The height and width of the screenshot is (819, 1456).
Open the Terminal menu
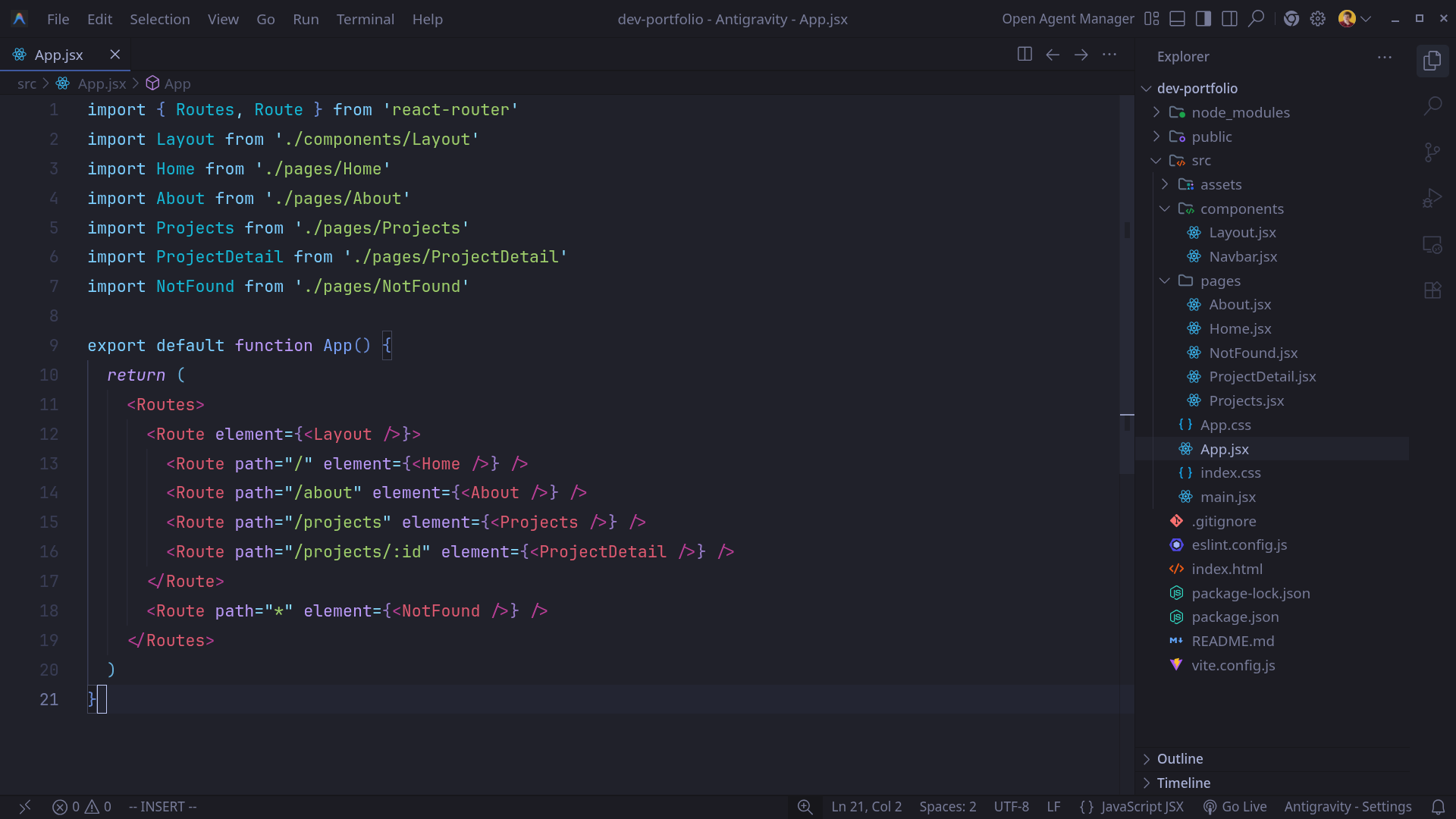[365, 19]
